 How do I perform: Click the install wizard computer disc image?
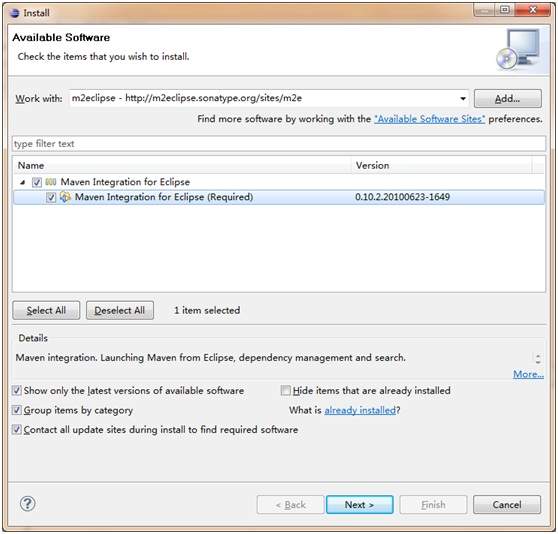click(519, 50)
